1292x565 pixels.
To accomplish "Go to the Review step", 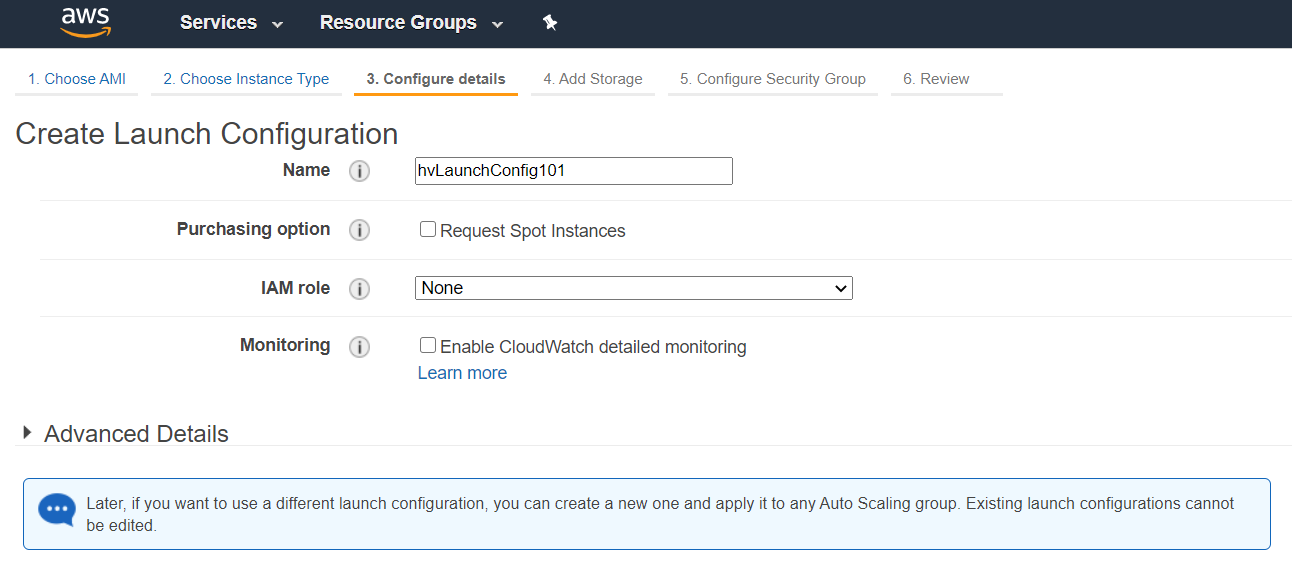I will click(936, 79).
